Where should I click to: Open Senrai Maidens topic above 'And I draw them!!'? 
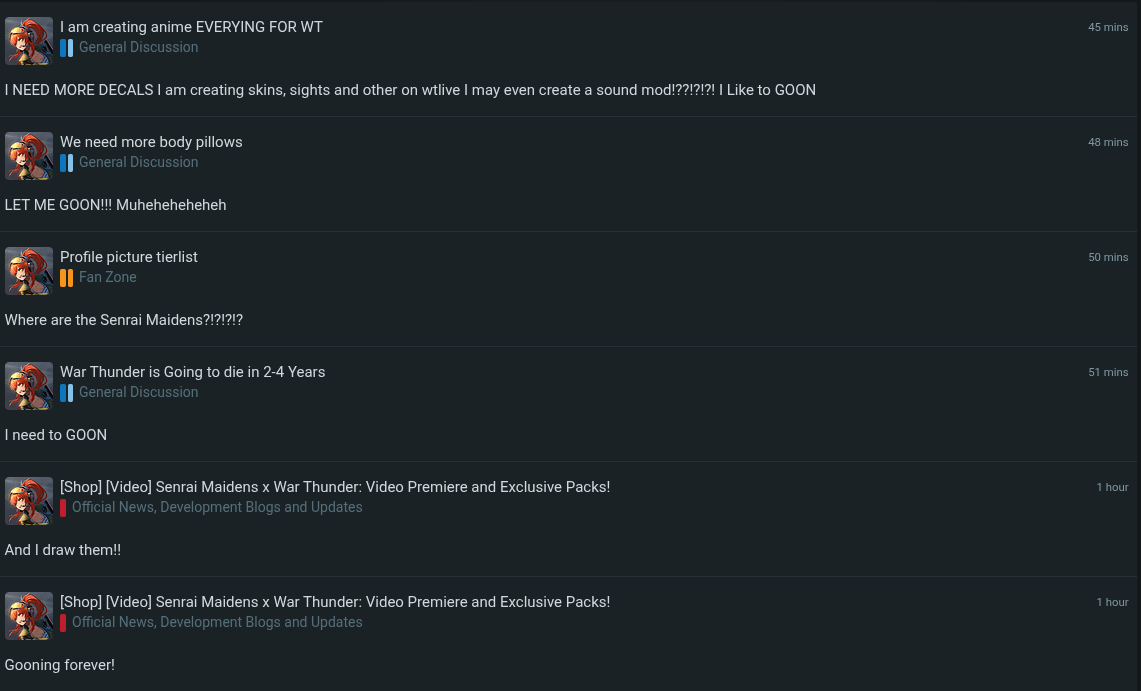(335, 487)
